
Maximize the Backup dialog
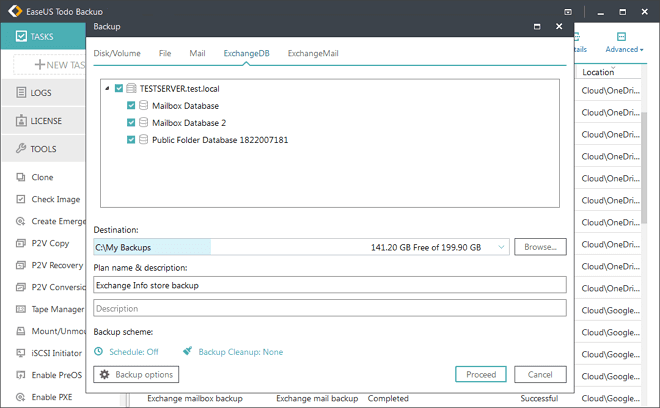click(537, 27)
